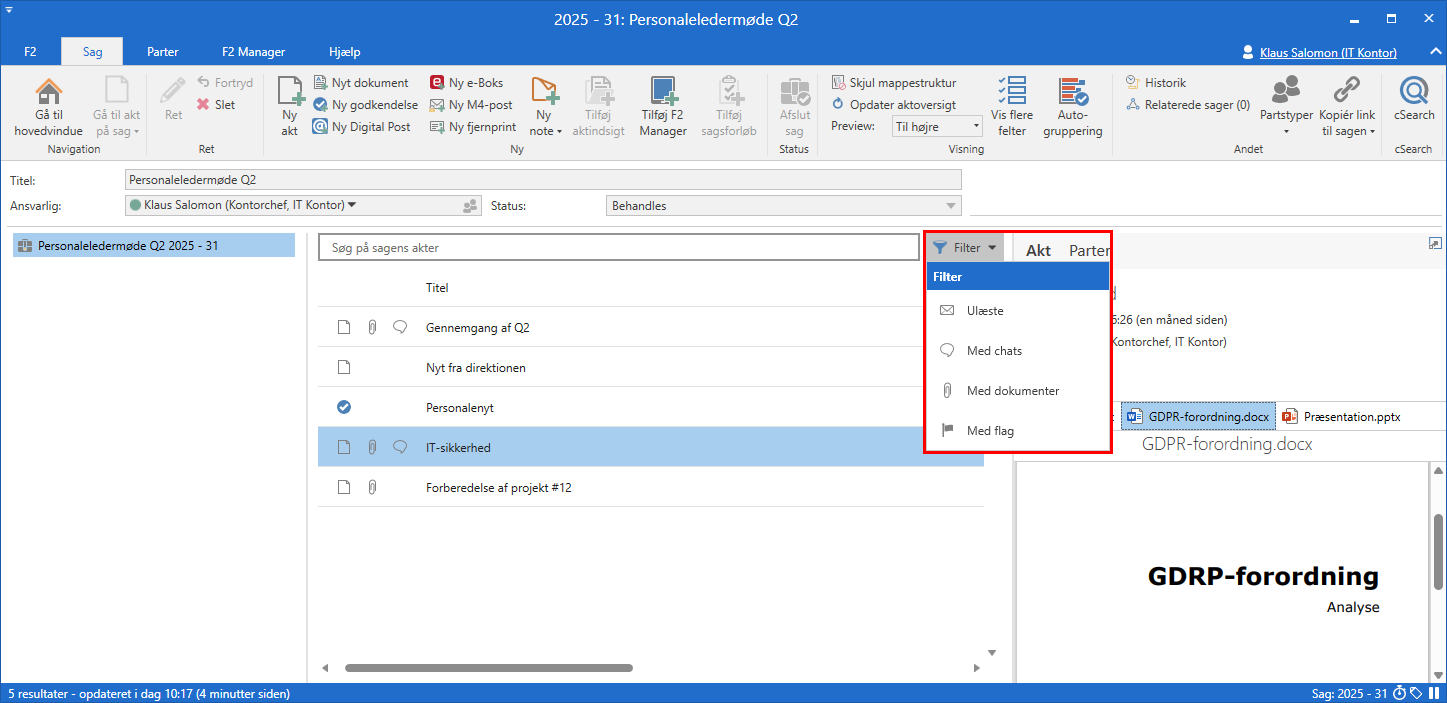This screenshot has width=1447, height=703.
Task: Open the Preview position dropdown
Action: coord(937,127)
